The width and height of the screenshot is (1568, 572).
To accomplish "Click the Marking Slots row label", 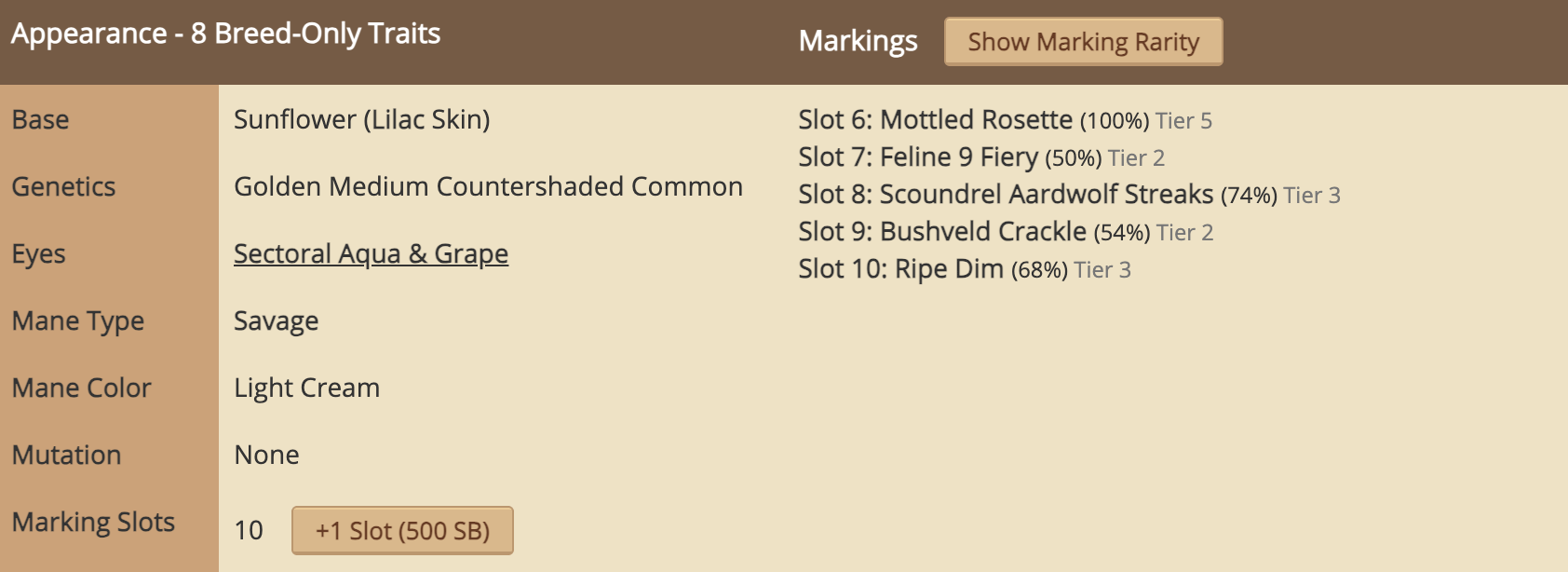I will [x=93, y=523].
